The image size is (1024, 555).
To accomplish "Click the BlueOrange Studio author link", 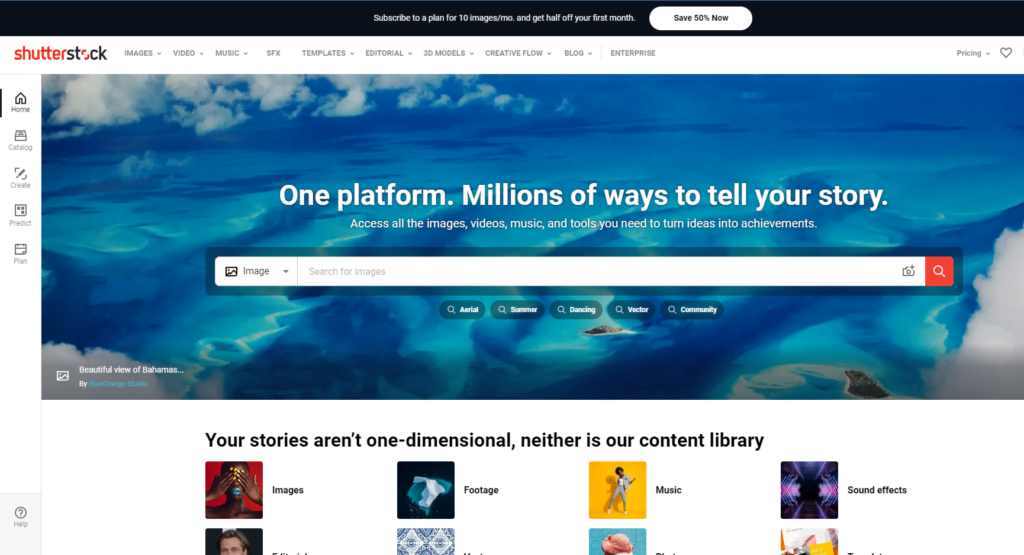I will click(x=118, y=384).
